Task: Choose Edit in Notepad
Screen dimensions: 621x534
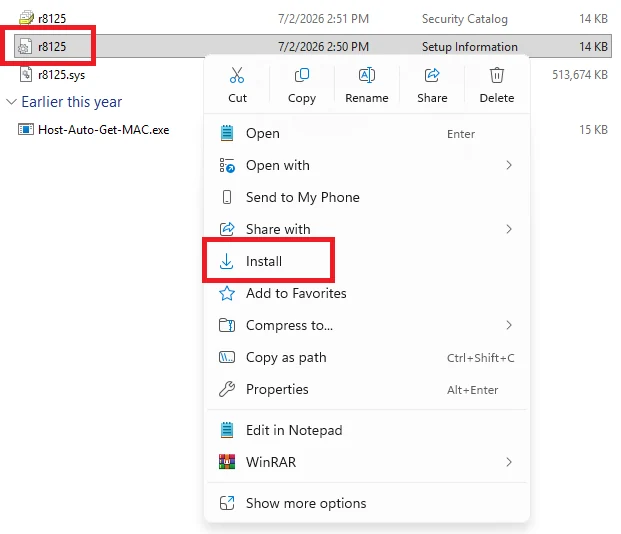Action: [x=367, y=430]
